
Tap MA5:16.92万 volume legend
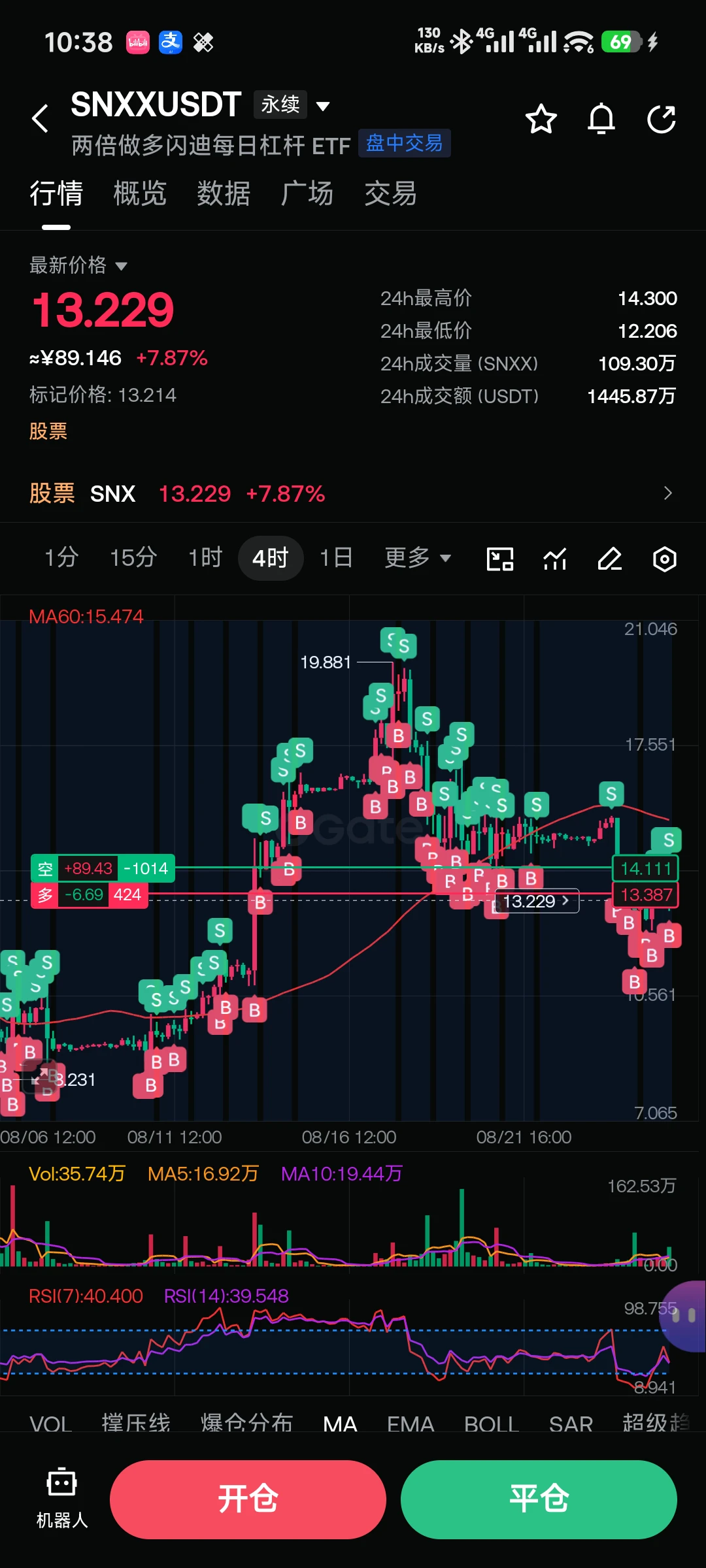[x=203, y=1173]
